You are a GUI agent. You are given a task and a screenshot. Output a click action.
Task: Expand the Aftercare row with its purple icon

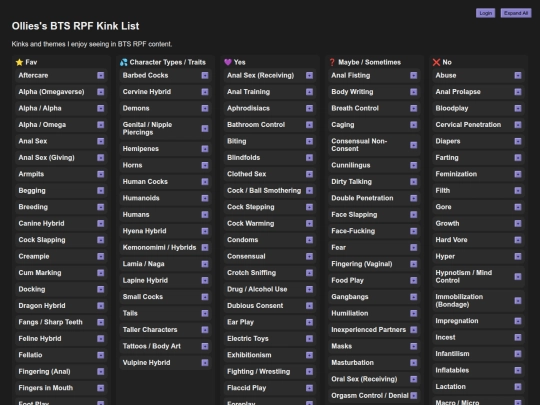coord(101,75)
